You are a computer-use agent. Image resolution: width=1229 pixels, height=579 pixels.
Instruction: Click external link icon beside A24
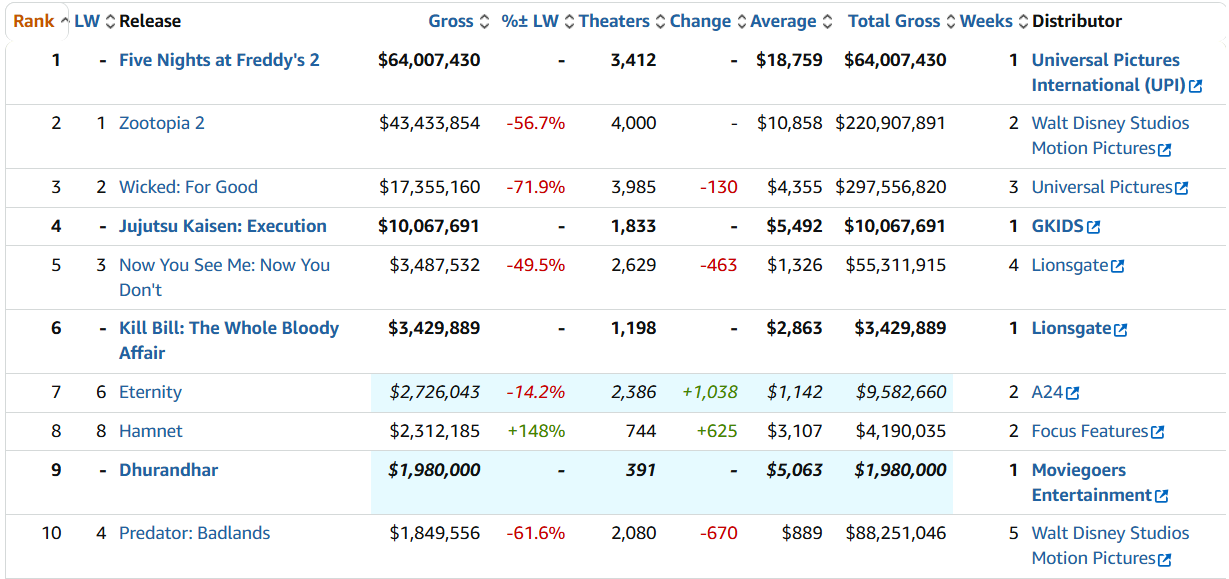click(1073, 393)
